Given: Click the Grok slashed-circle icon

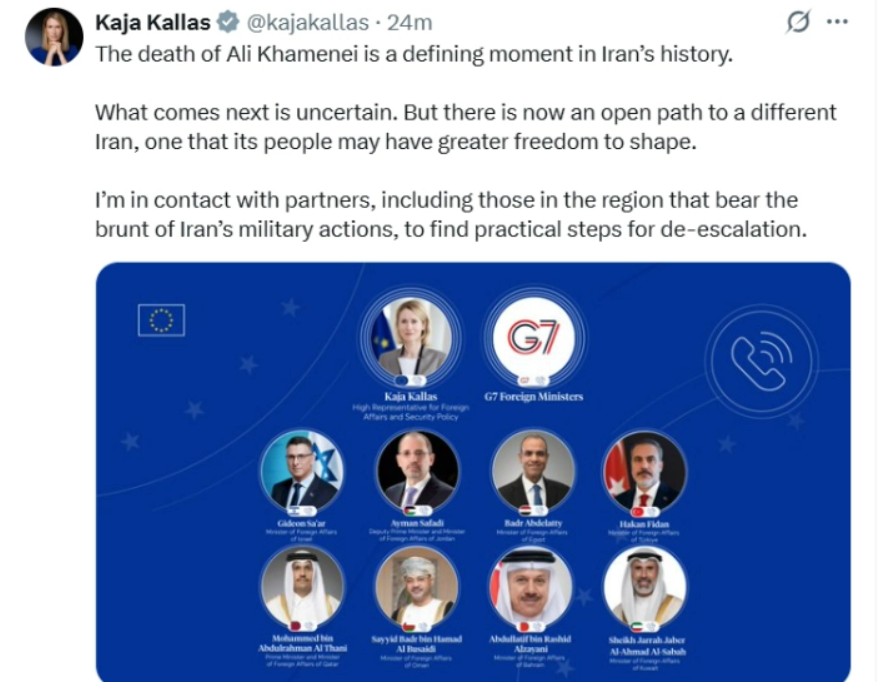Looking at the screenshot, I should click(798, 23).
